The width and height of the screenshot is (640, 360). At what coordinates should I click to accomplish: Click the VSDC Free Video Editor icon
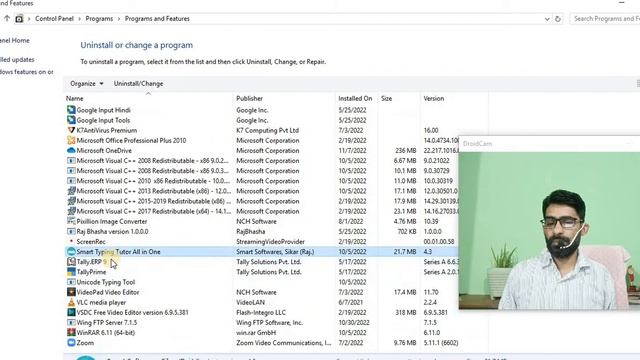tap(71, 312)
